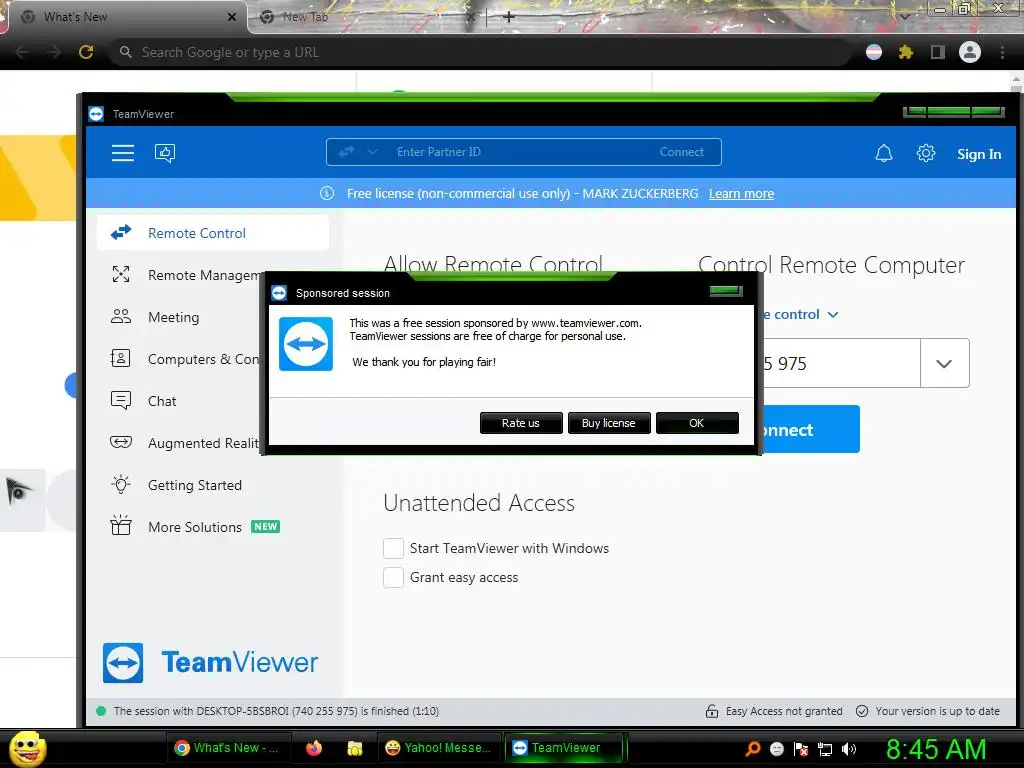
Task: Click 'Easy Access not granted' text
Action: (x=784, y=711)
